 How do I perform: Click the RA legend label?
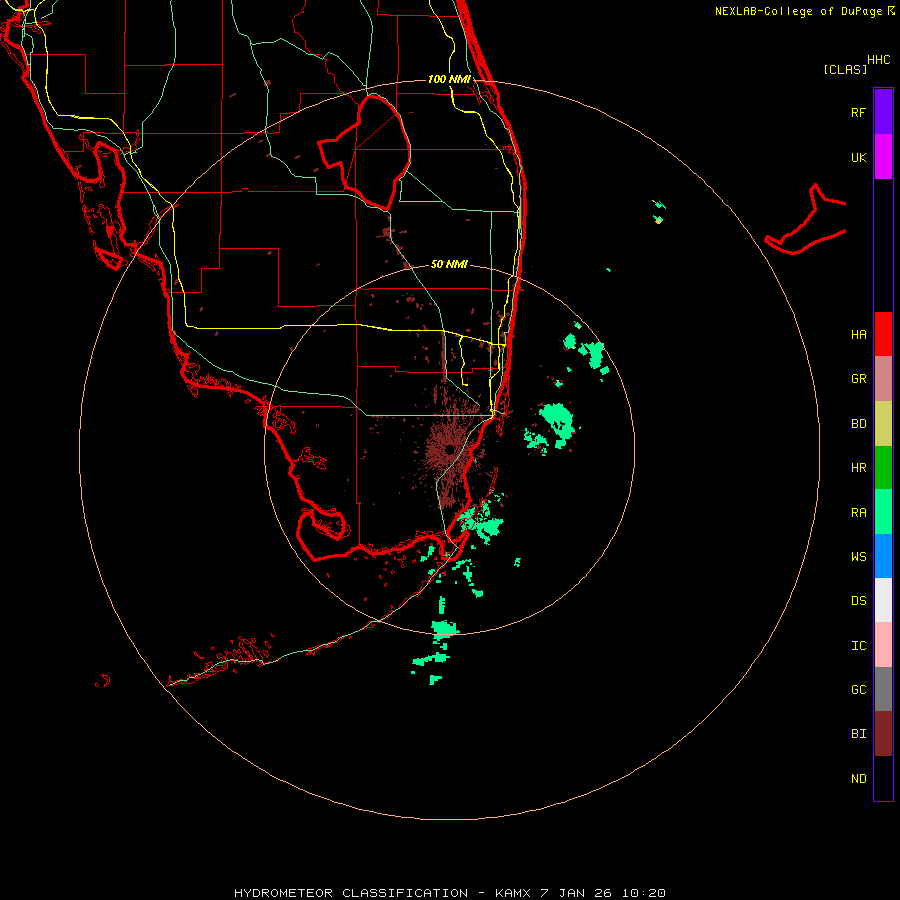point(858,513)
